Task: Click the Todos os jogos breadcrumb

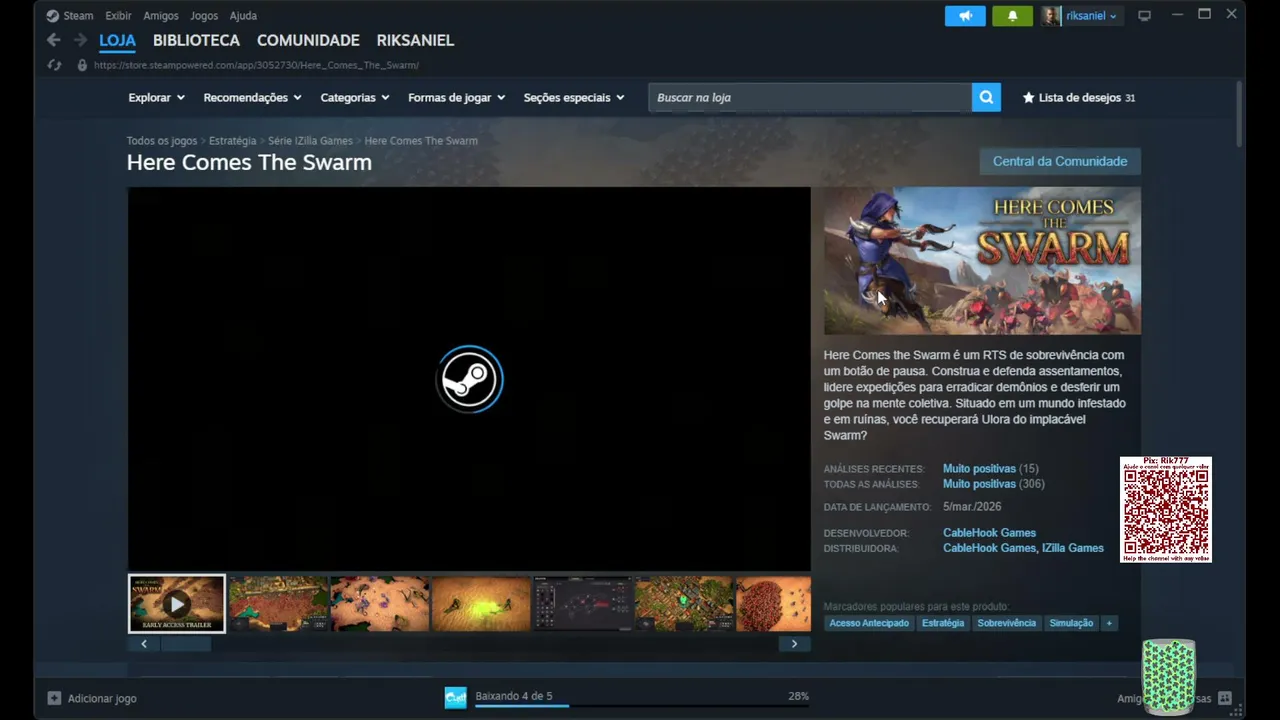Action: pyautogui.click(x=162, y=141)
